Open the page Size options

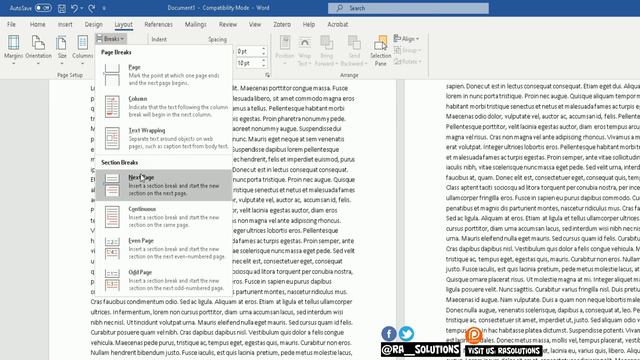(x=62, y=50)
